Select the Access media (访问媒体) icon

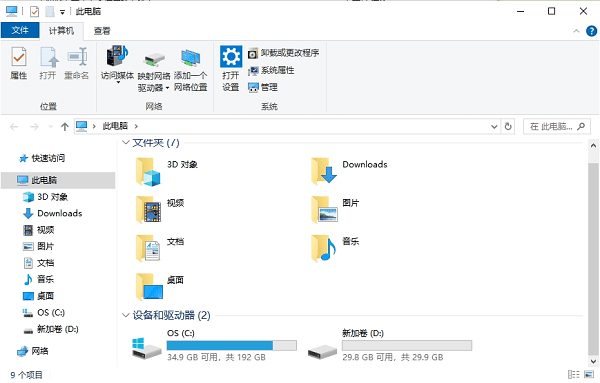pos(117,64)
